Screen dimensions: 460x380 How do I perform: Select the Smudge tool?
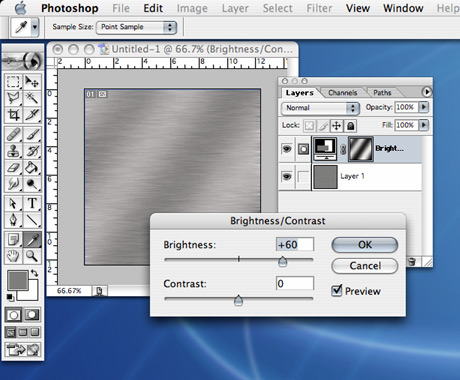click(x=14, y=184)
